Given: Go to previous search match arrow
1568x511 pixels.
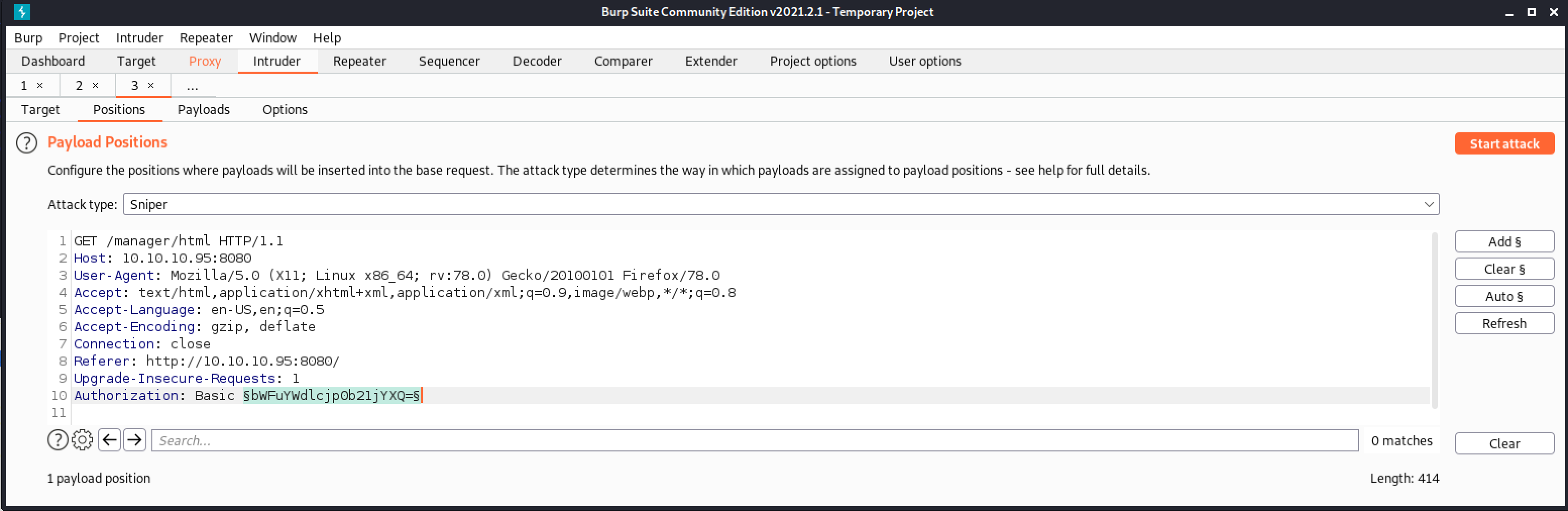Looking at the screenshot, I should tap(109, 440).
